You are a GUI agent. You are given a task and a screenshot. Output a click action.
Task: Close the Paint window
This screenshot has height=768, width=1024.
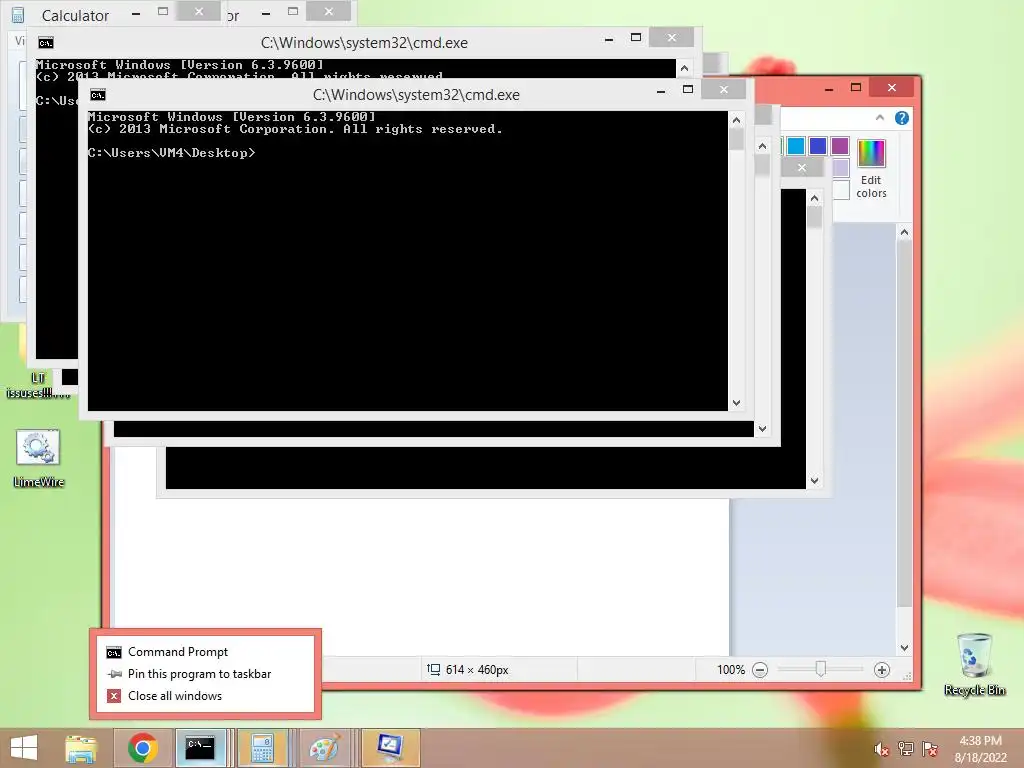(x=892, y=87)
